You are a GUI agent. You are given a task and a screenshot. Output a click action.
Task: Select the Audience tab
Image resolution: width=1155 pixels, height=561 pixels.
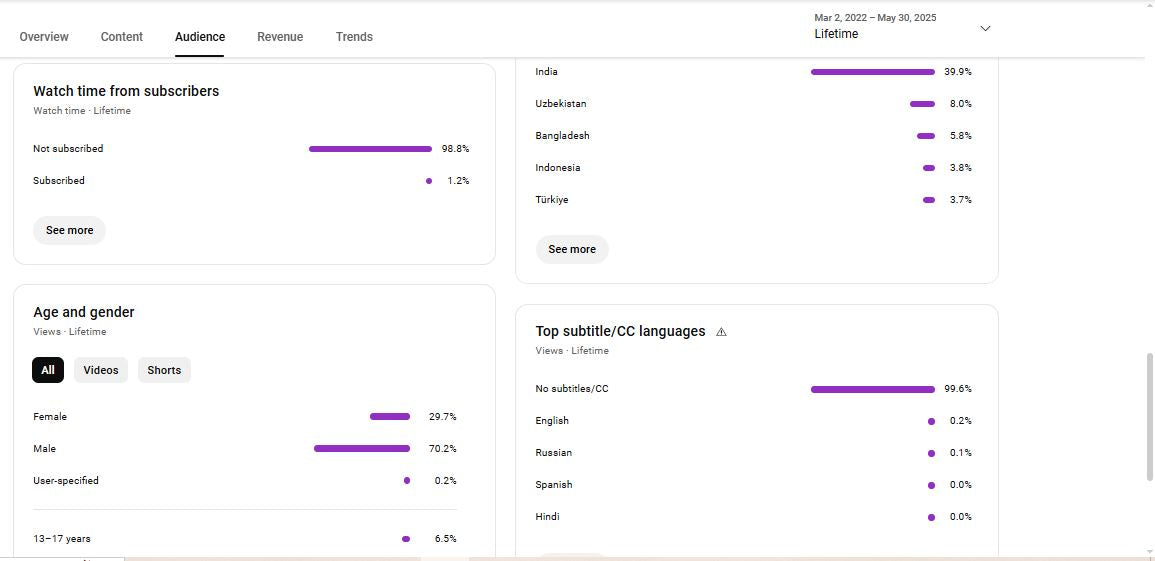200,37
